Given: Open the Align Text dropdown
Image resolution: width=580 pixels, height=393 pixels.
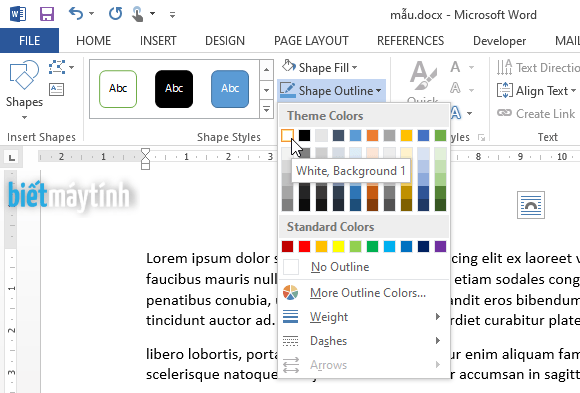Looking at the screenshot, I should (x=536, y=90).
